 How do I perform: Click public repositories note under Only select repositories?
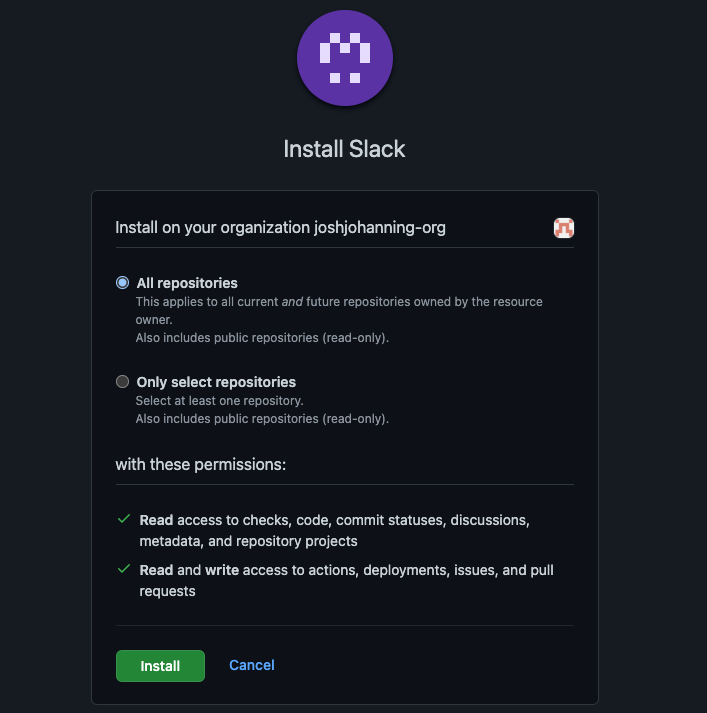coord(262,418)
